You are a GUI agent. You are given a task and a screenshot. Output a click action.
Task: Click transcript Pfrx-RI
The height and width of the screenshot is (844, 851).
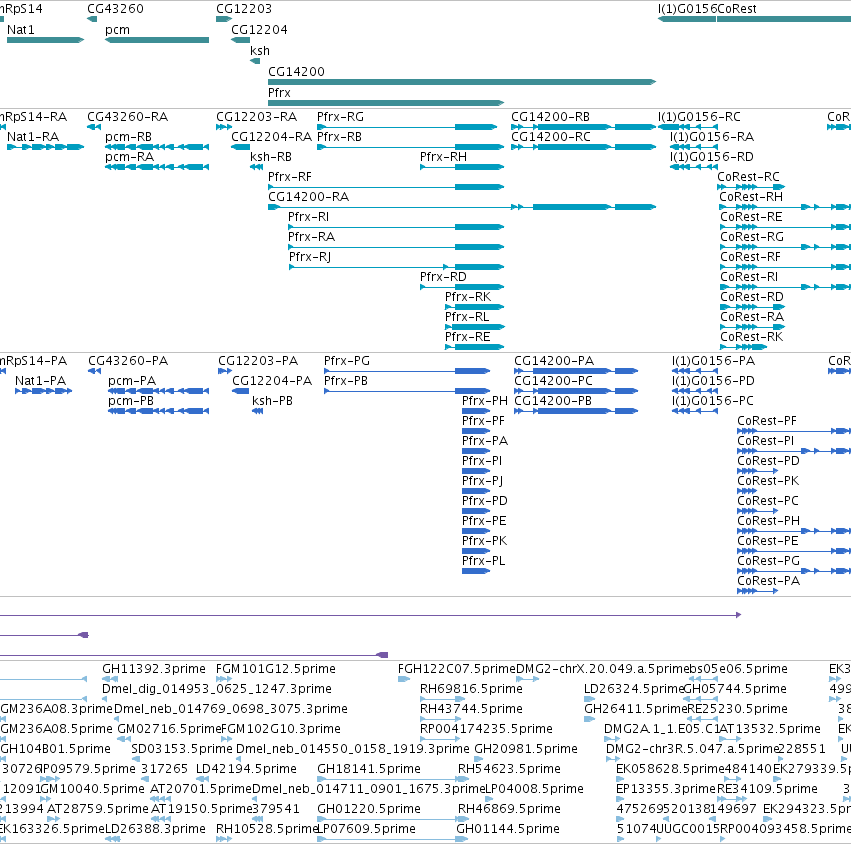pyautogui.click(x=396, y=227)
